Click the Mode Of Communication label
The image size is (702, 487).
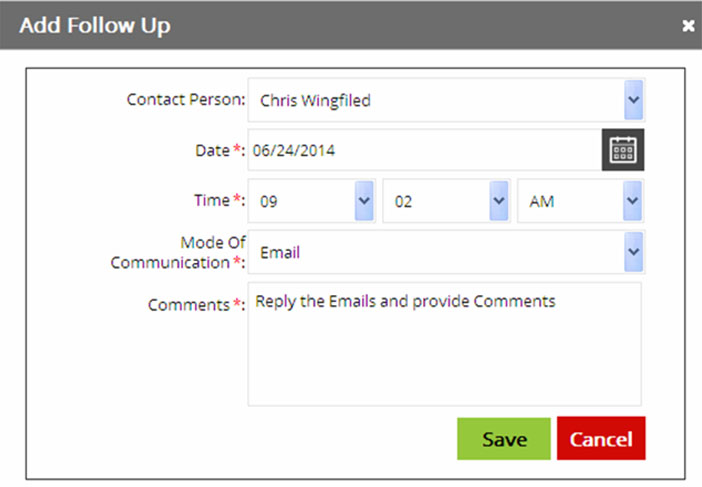[178, 252]
